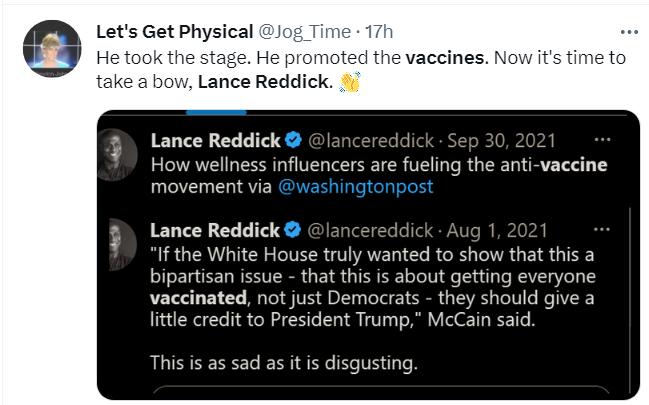Image resolution: width=649 pixels, height=405 pixels.
Task: Click the scrollbar beside the quoted tweets
Action: [x=629, y=300]
